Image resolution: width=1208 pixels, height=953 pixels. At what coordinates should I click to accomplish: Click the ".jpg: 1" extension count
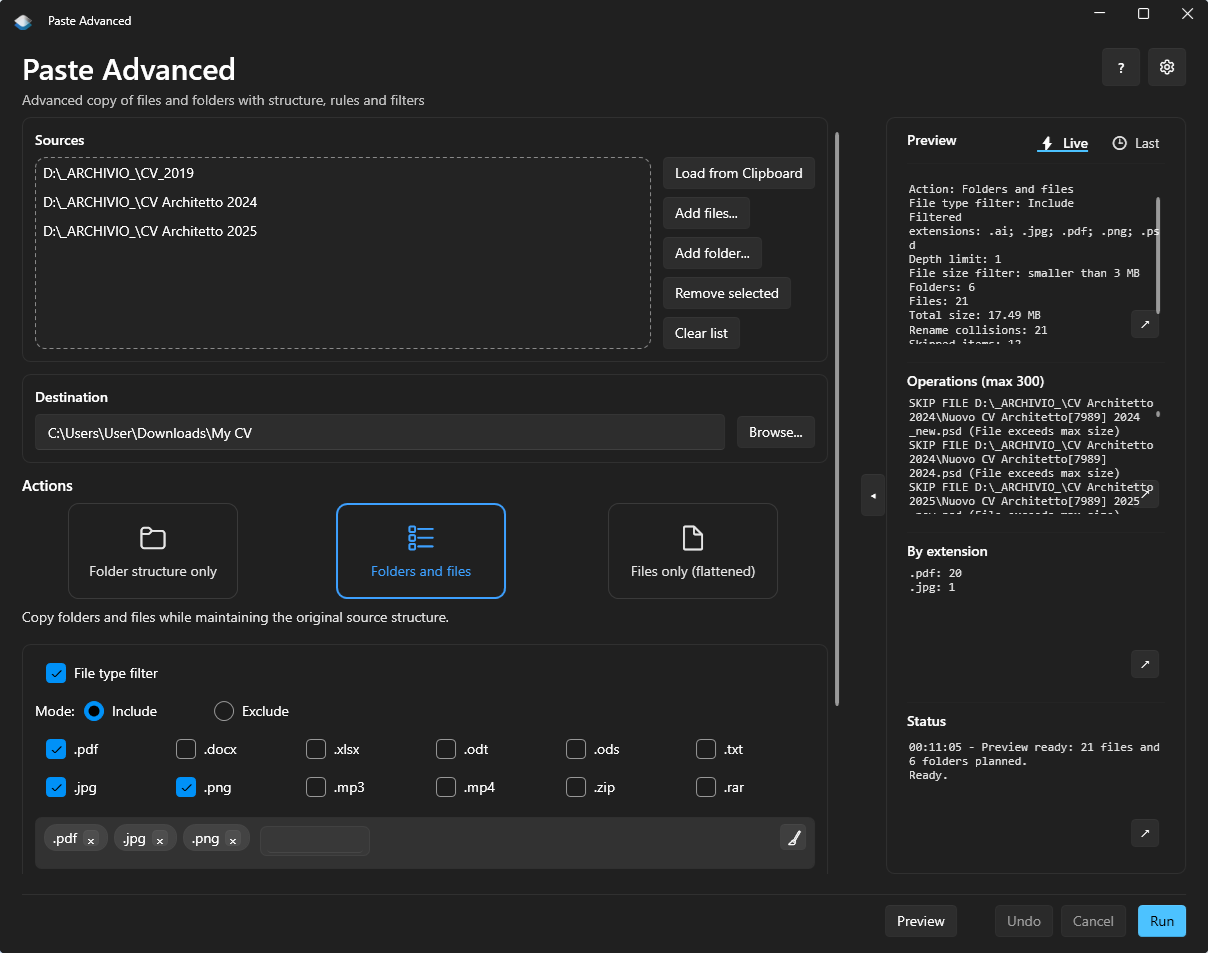932,587
